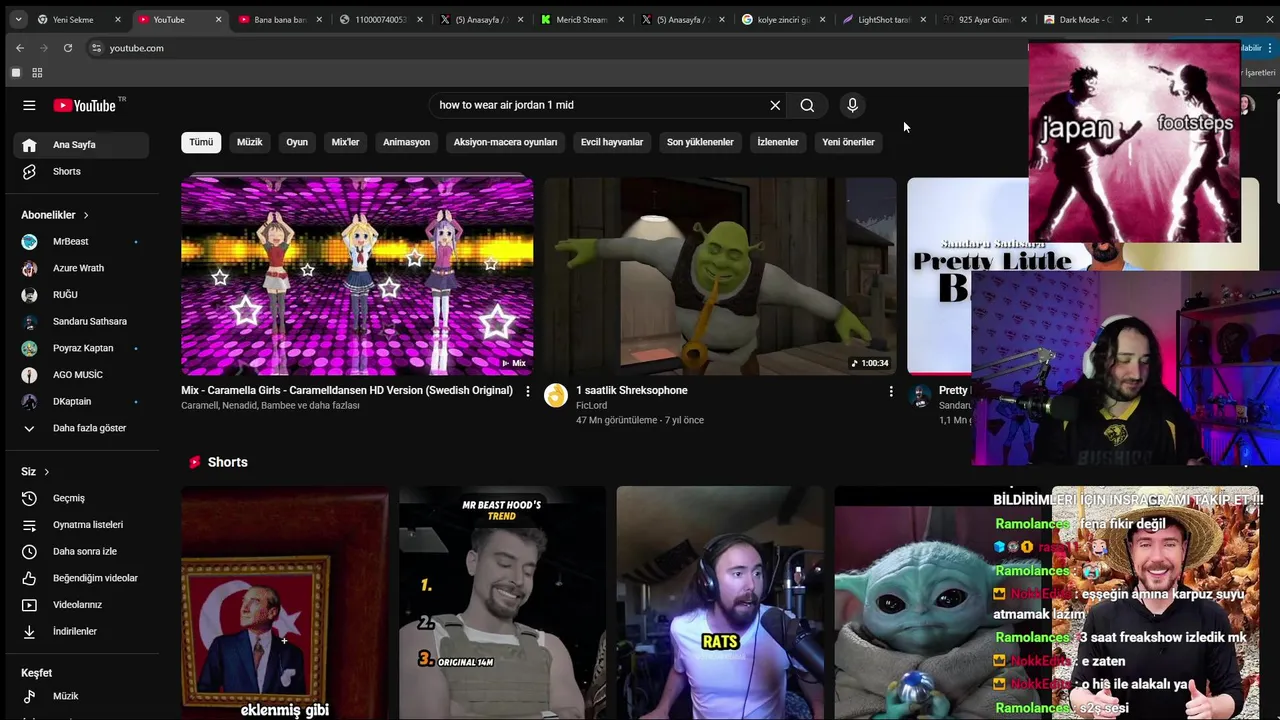Select the Oyun filter chip
1280x720 pixels.
pyautogui.click(x=297, y=142)
